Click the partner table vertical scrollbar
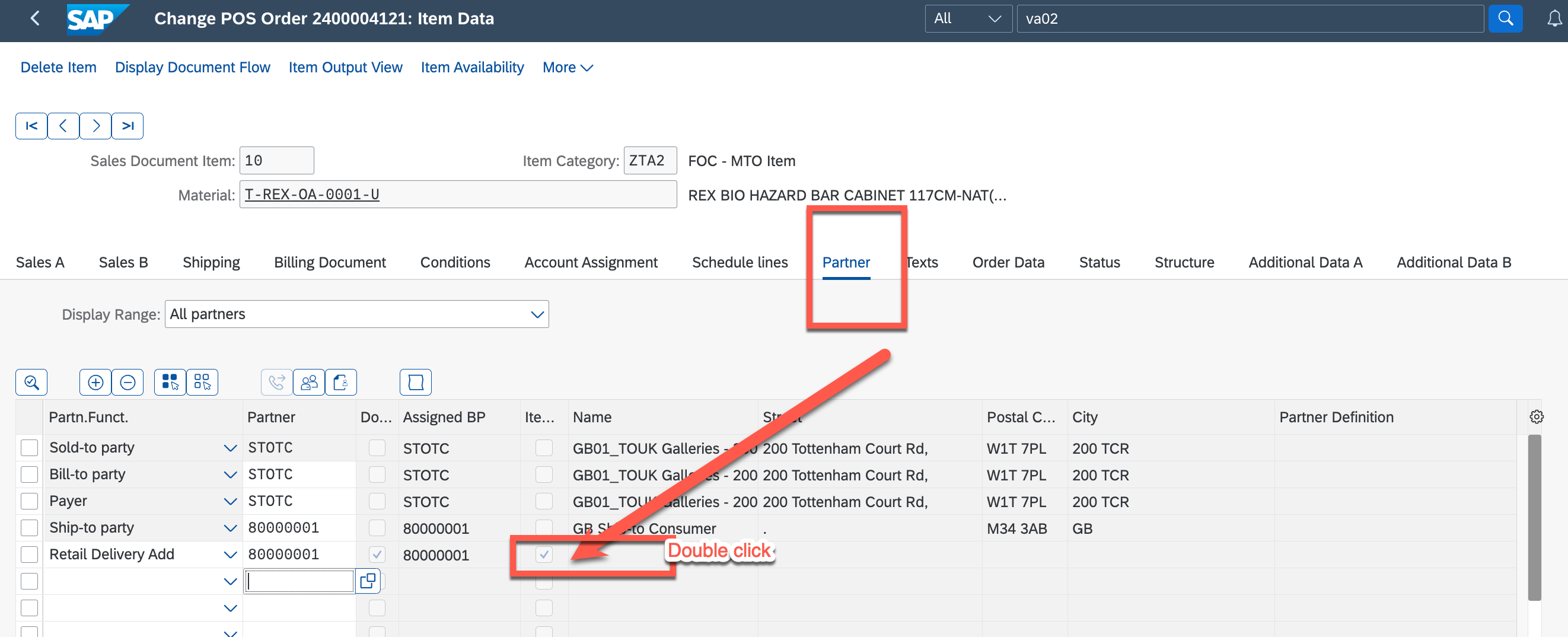The image size is (1568, 637). pos(1534,518)
